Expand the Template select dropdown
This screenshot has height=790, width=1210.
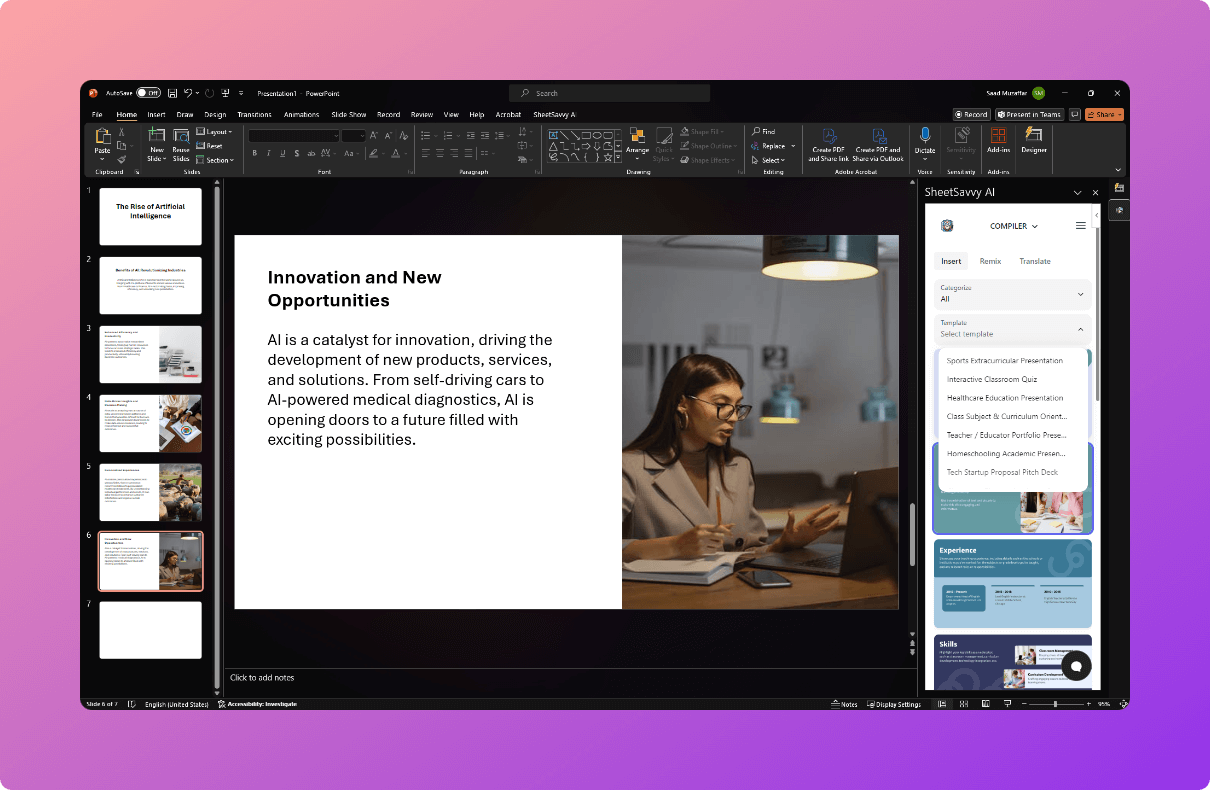[1012, 330]
